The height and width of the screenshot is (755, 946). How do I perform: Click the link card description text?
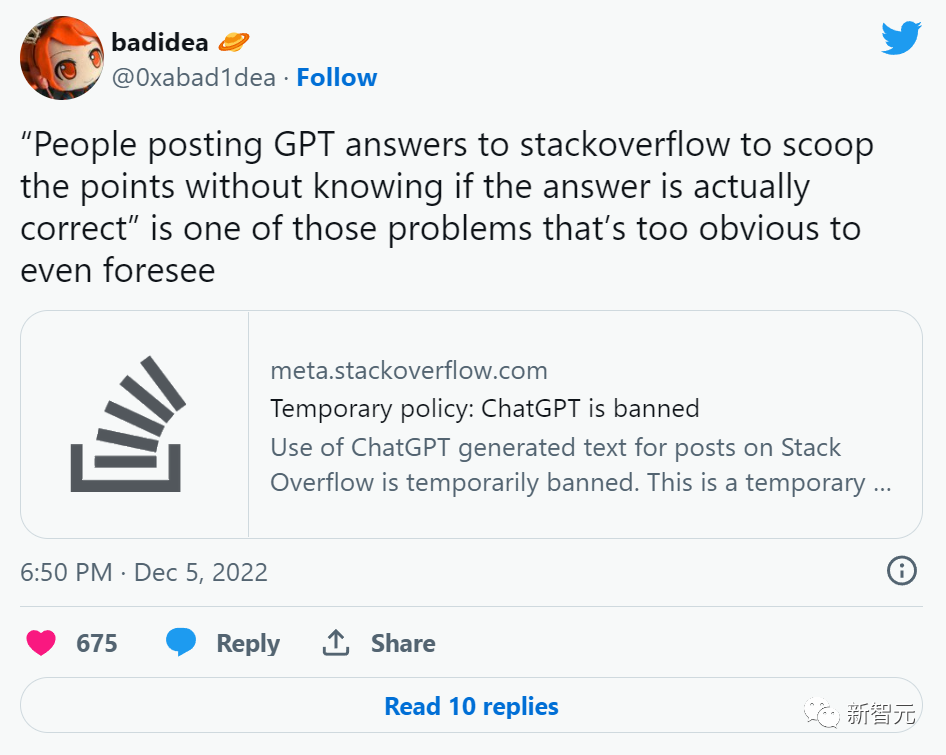[580, 465]
